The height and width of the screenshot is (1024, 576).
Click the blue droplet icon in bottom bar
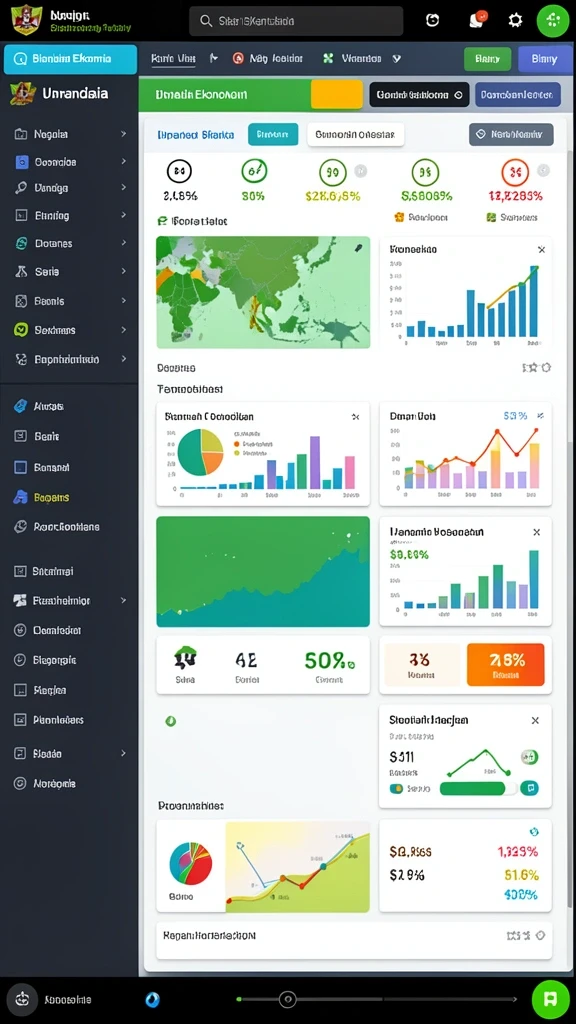(x=152, y=999)
